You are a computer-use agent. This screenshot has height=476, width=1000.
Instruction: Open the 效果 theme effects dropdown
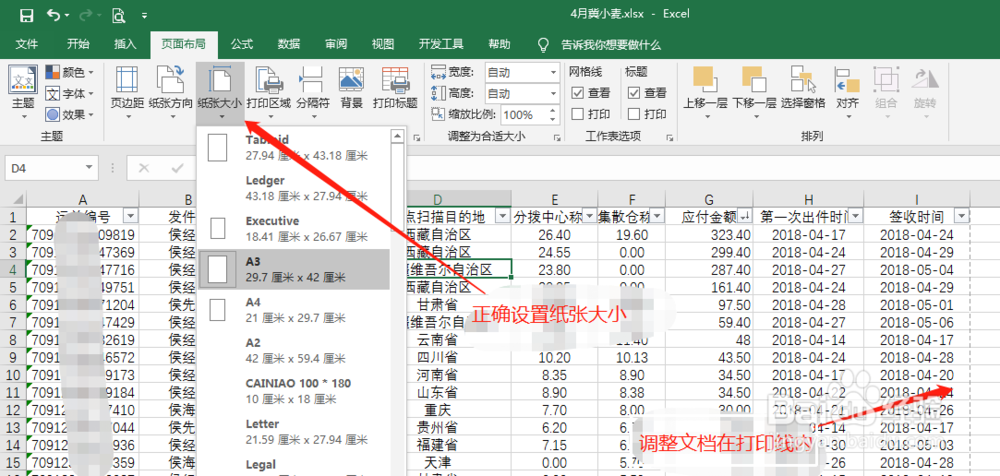click(70, 115)
